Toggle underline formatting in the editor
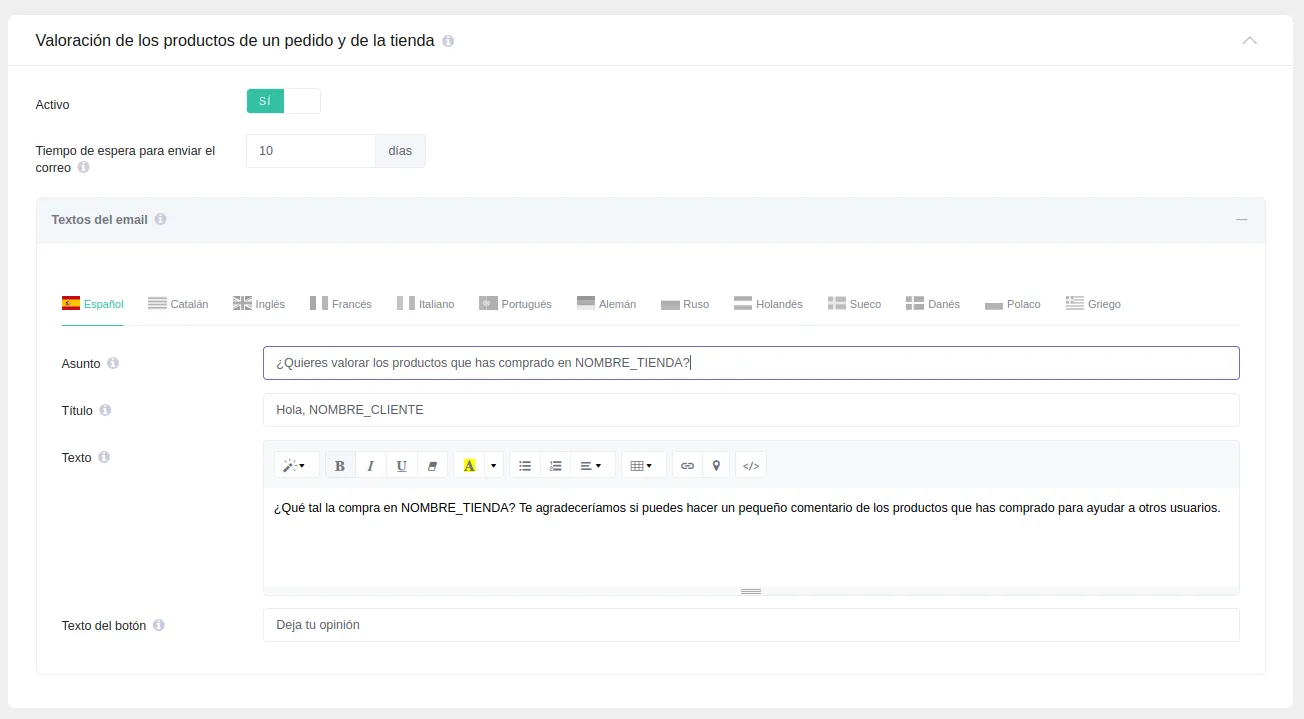Screen dimensions: 1304x719 tap(401, 465)
